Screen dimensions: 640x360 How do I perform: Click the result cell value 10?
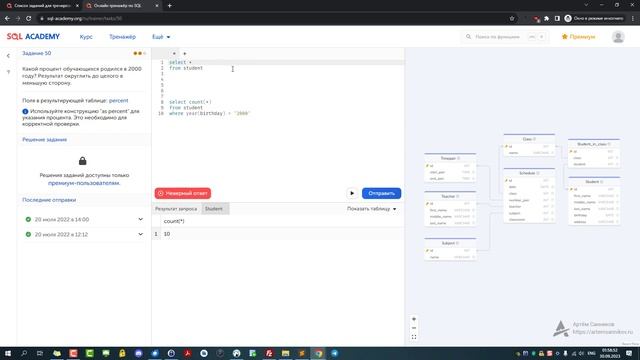coord(167,234)
